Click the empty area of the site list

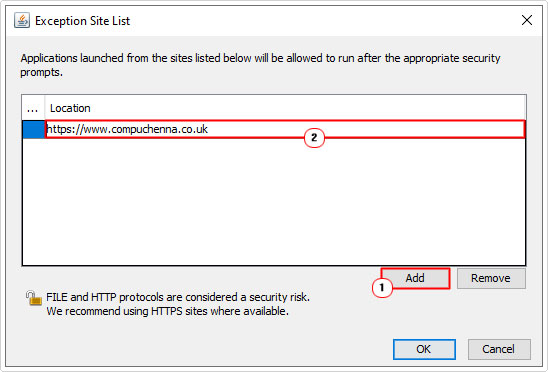274,202
